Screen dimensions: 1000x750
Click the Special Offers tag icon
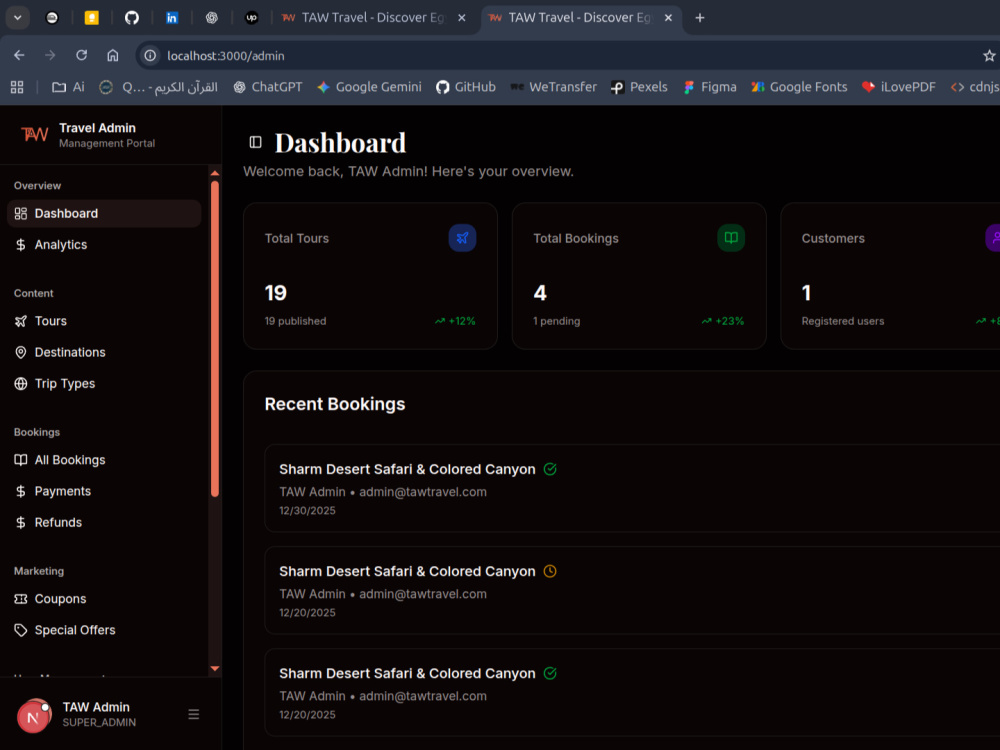[21, 630]
